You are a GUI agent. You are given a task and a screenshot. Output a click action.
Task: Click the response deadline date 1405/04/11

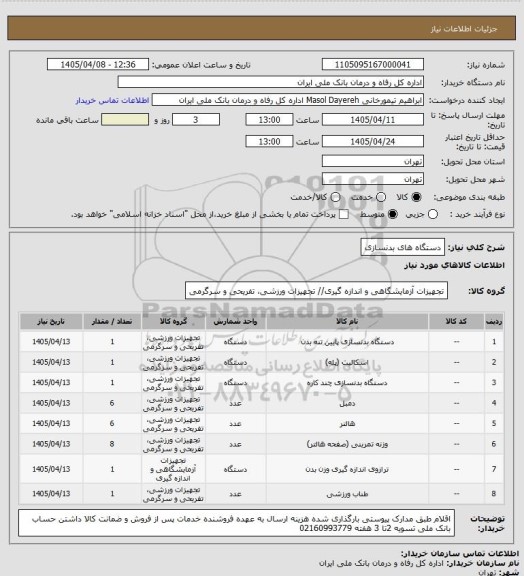point(373,120)
